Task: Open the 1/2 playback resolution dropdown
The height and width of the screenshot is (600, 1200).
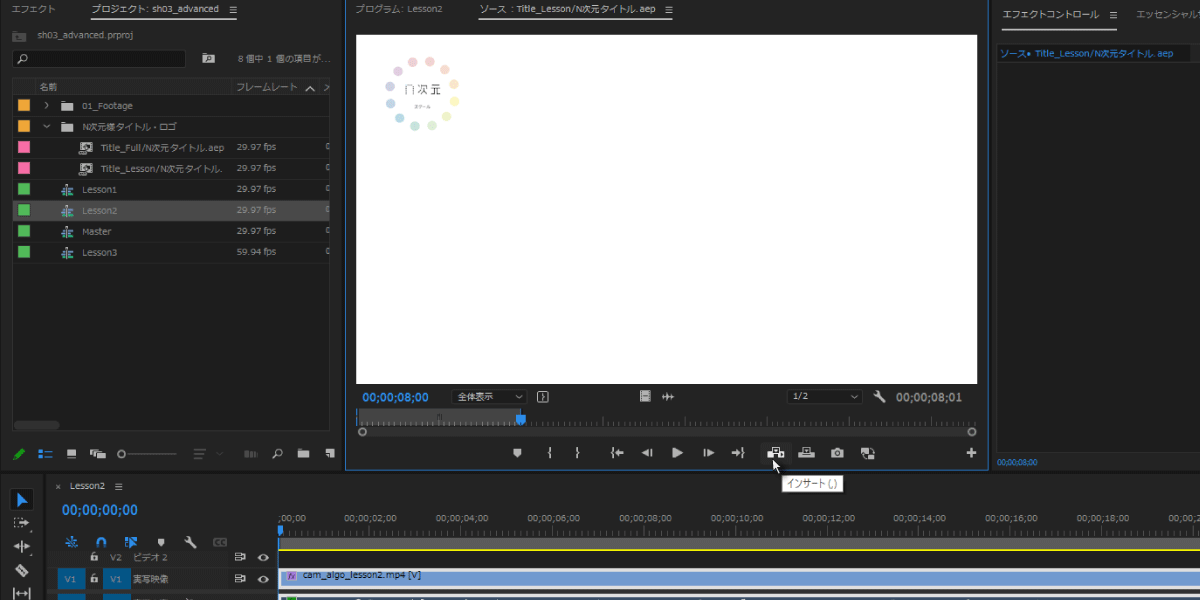Action: pos(825,396)
